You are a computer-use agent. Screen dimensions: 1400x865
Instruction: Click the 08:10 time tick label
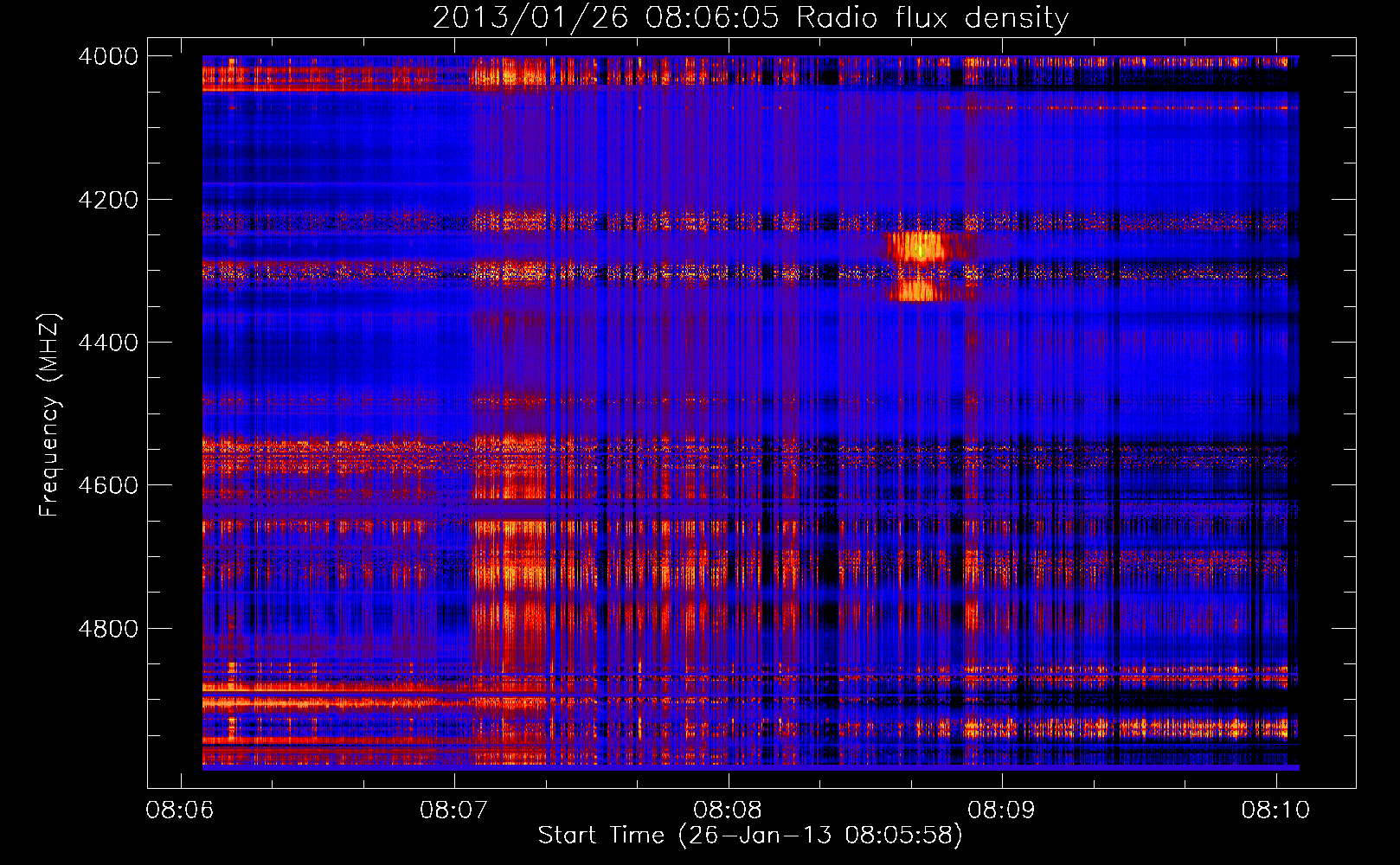click(1276, 810)
